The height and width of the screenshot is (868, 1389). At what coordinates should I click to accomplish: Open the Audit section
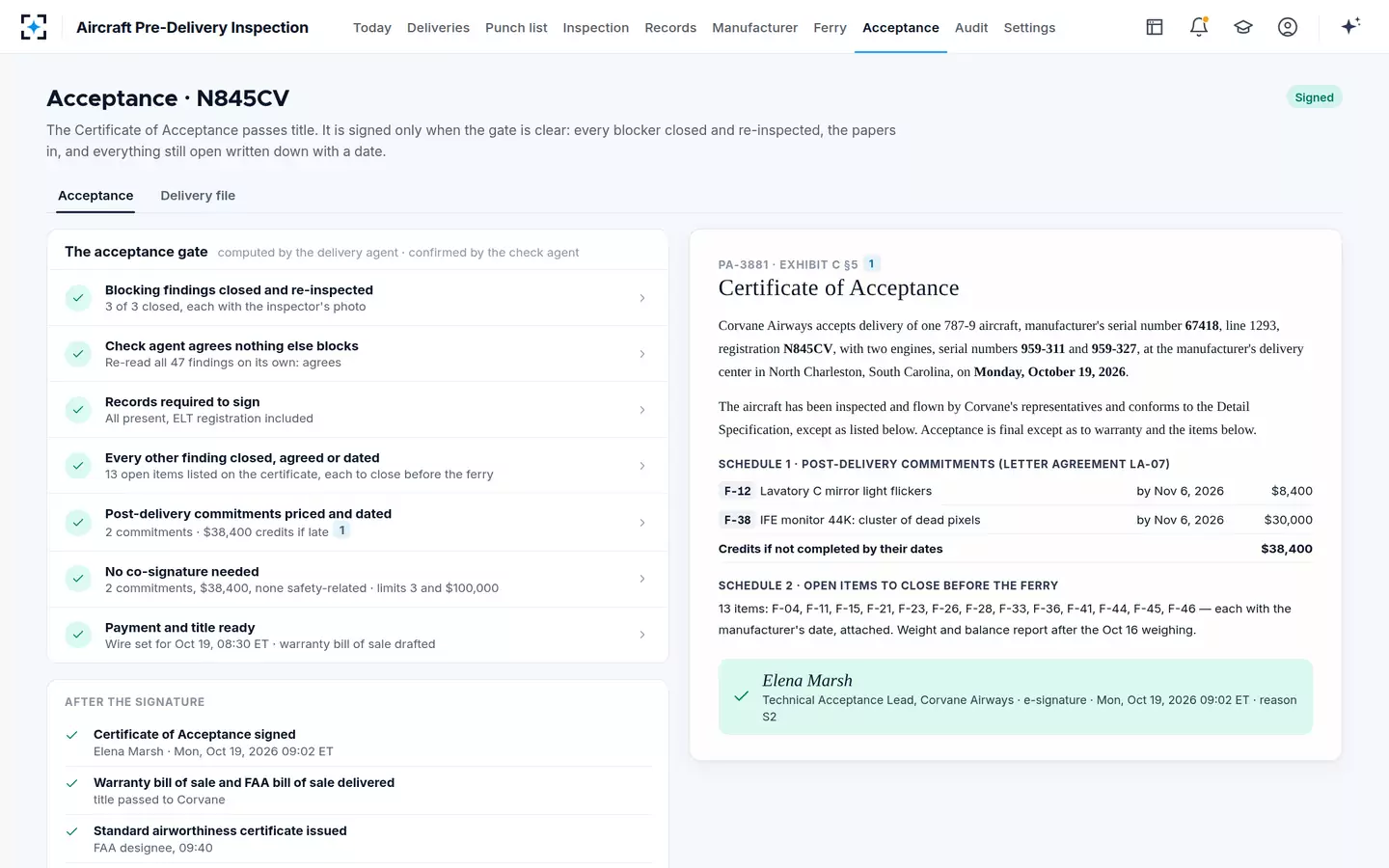point(971,28)
